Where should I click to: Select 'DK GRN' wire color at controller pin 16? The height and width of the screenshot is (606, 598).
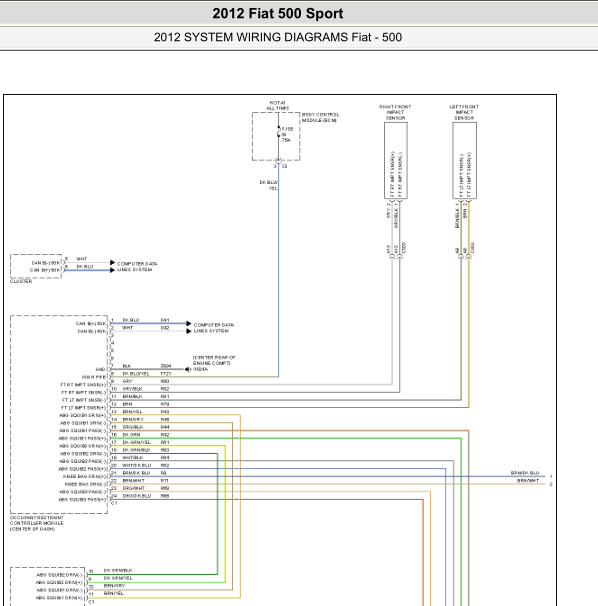(131, 435)
